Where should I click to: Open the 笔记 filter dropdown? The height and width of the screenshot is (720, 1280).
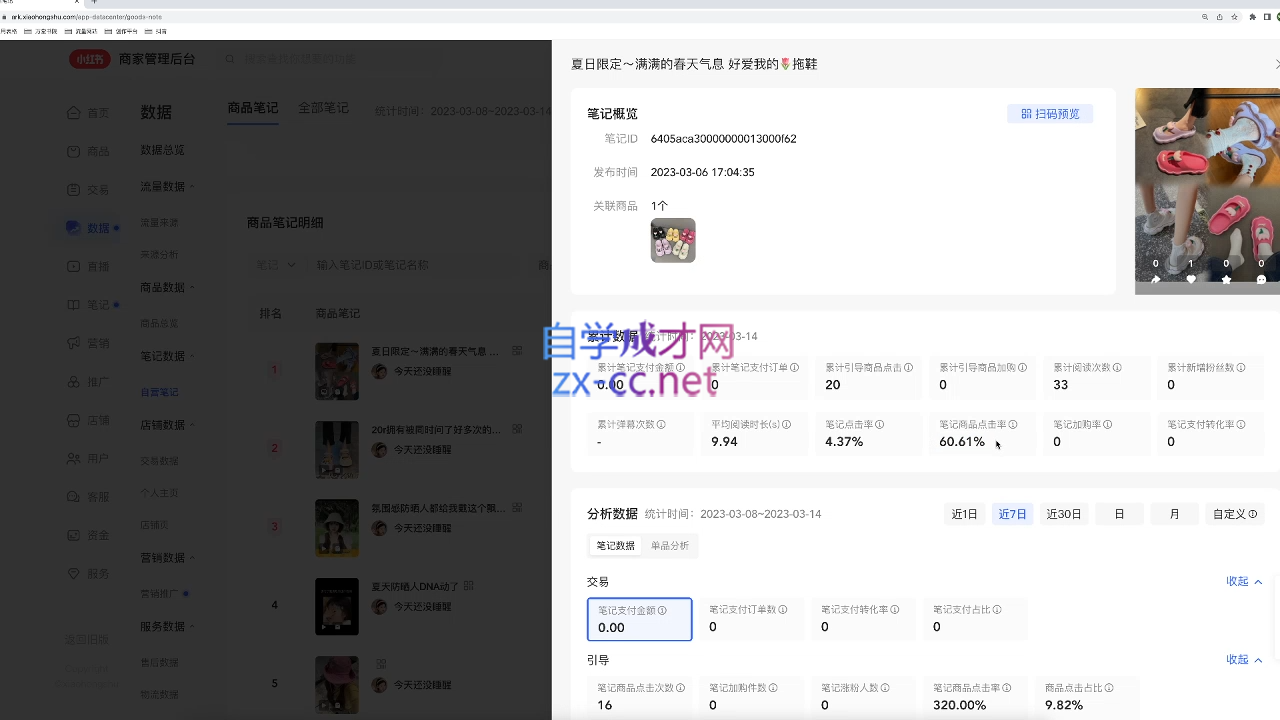coord(277,265)
